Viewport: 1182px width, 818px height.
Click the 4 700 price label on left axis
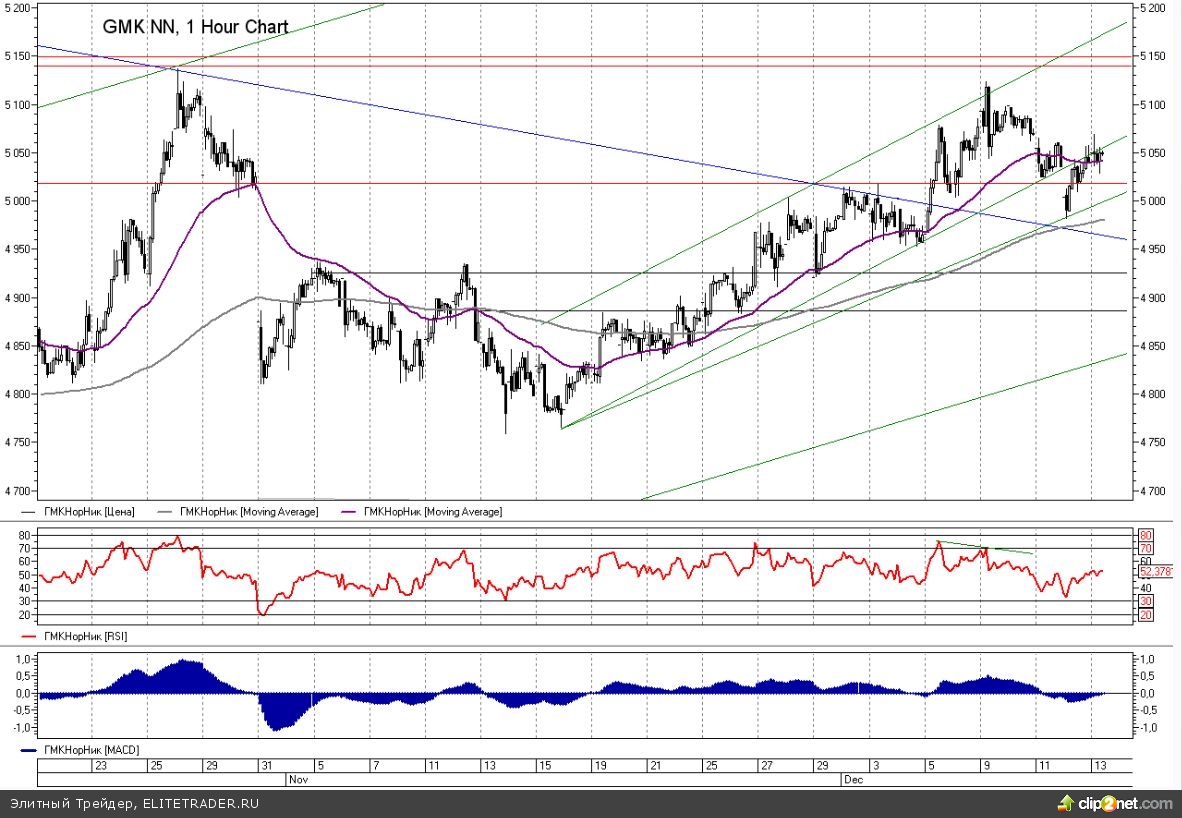point(19,491)
